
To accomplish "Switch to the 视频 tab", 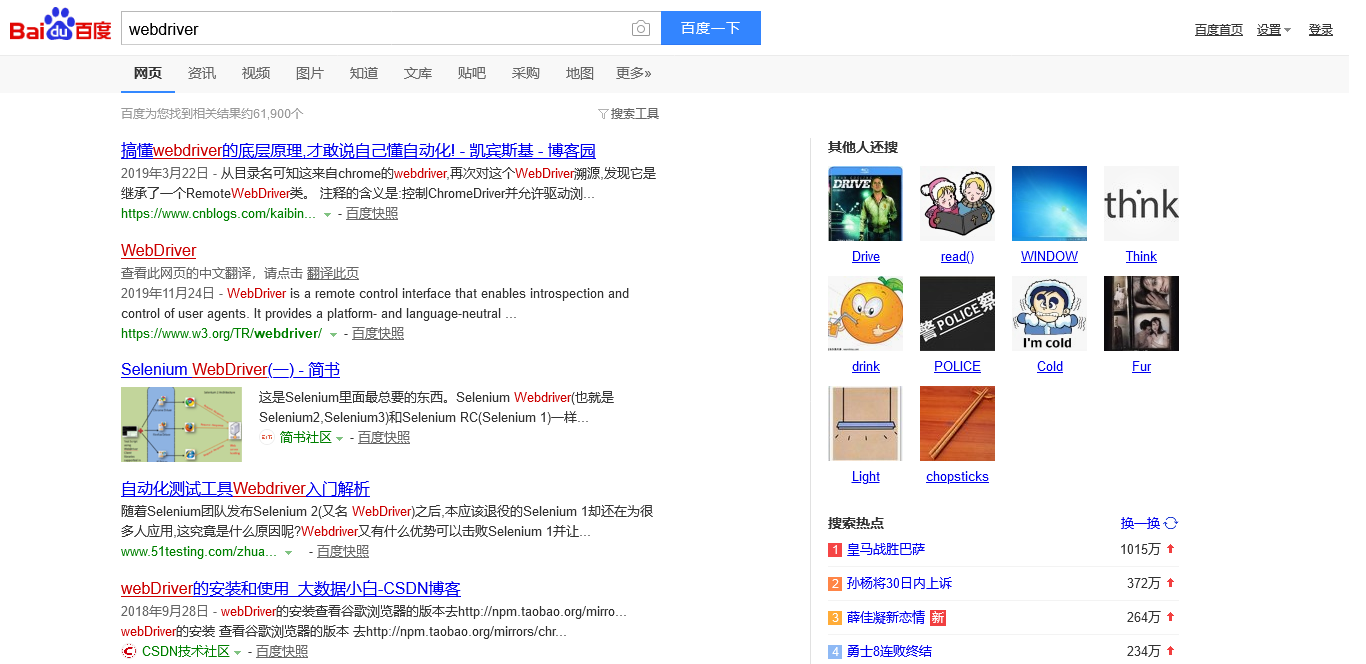I will pyautogui.click(x=256, y=73).
